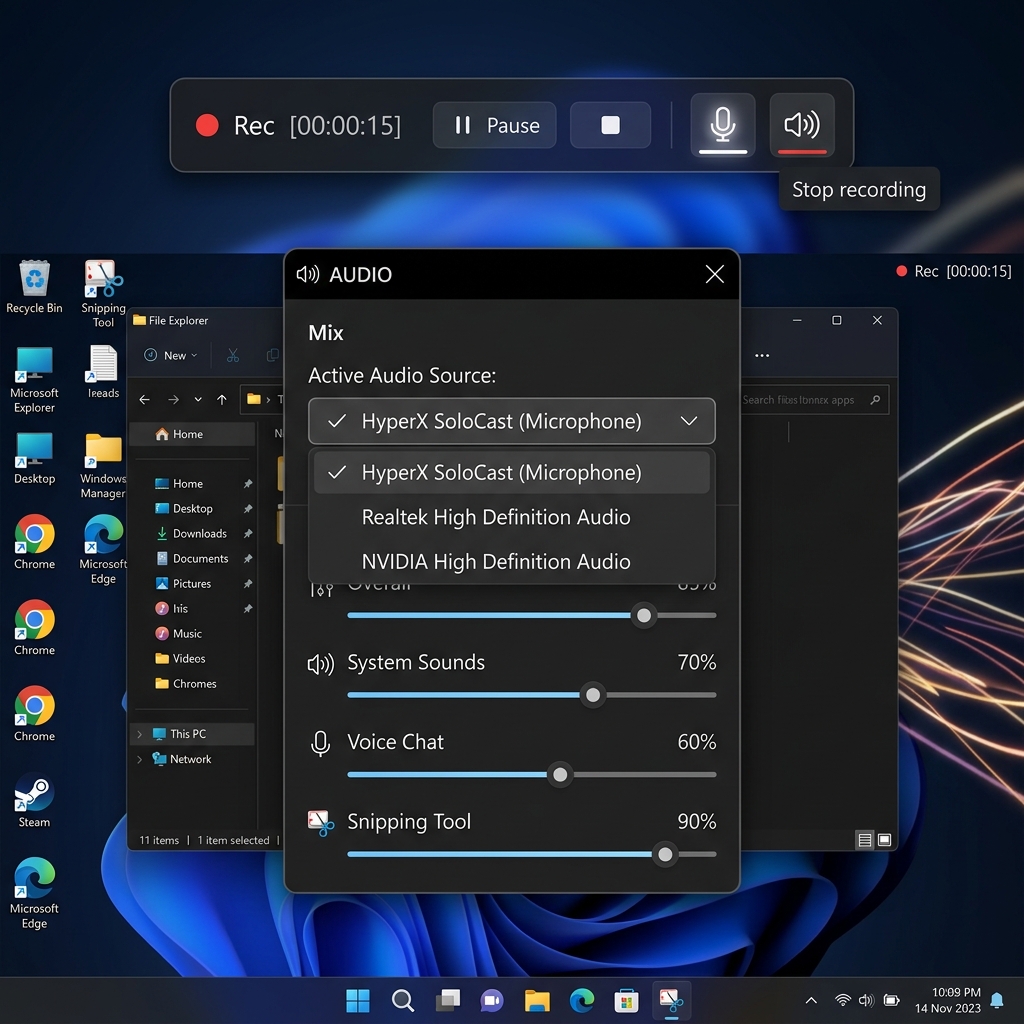Select the Microsoft Edge icon above the taskbar
The width and height of the screenshot is (1024, 1024).
34,892
